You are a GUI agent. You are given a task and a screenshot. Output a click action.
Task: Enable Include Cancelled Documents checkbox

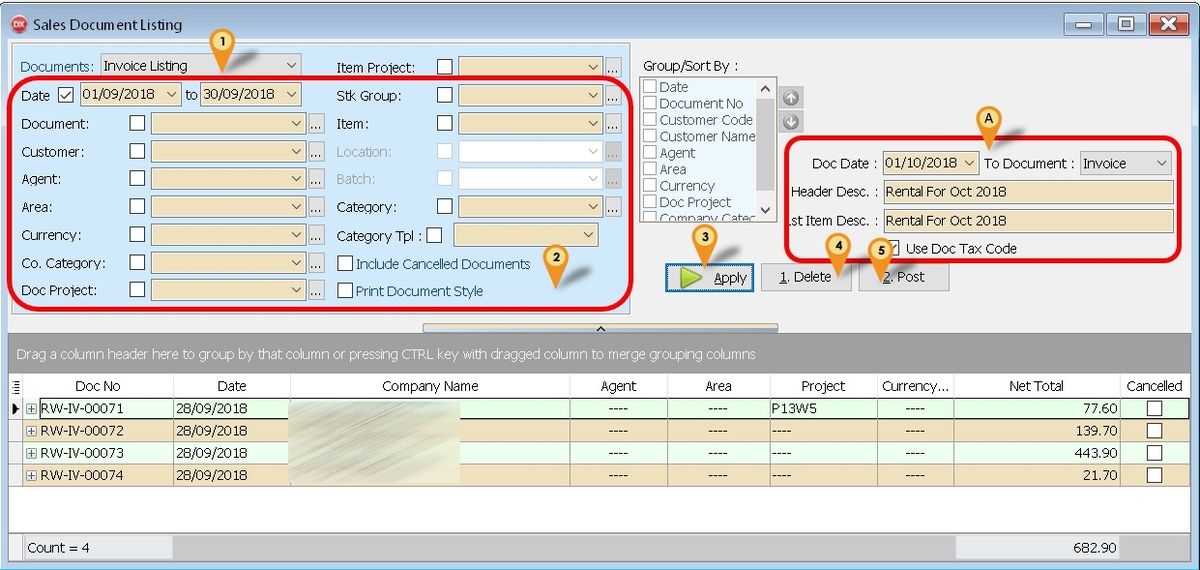(x=345, y=264)
